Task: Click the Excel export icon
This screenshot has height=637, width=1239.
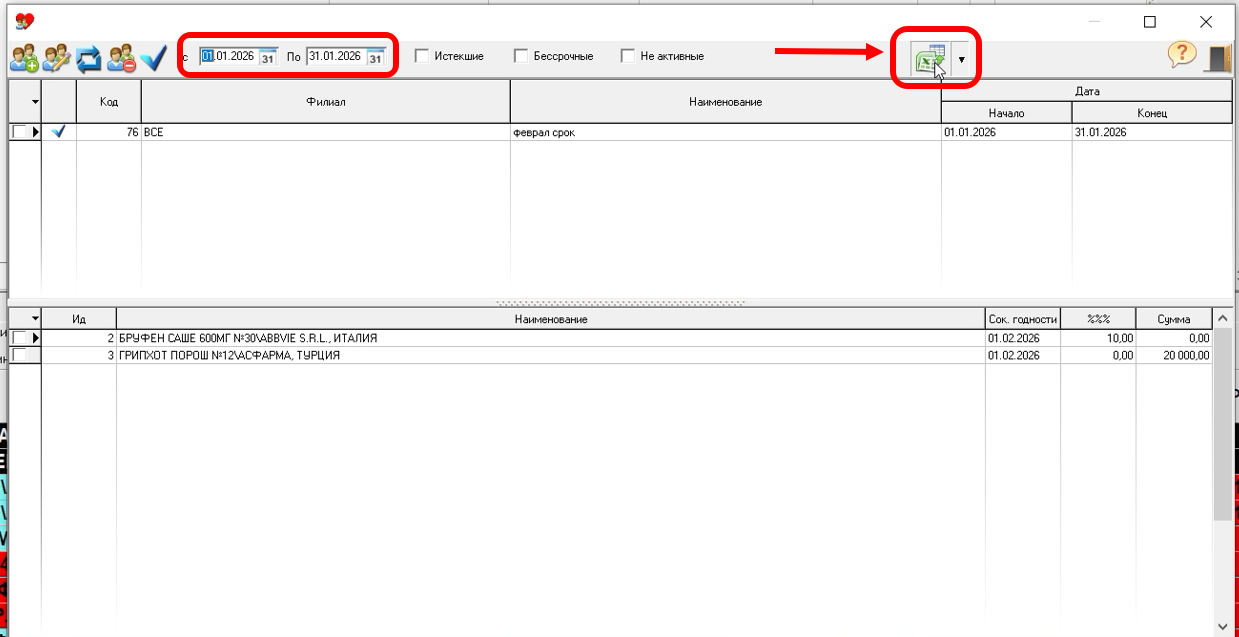Action: (931, 59)
